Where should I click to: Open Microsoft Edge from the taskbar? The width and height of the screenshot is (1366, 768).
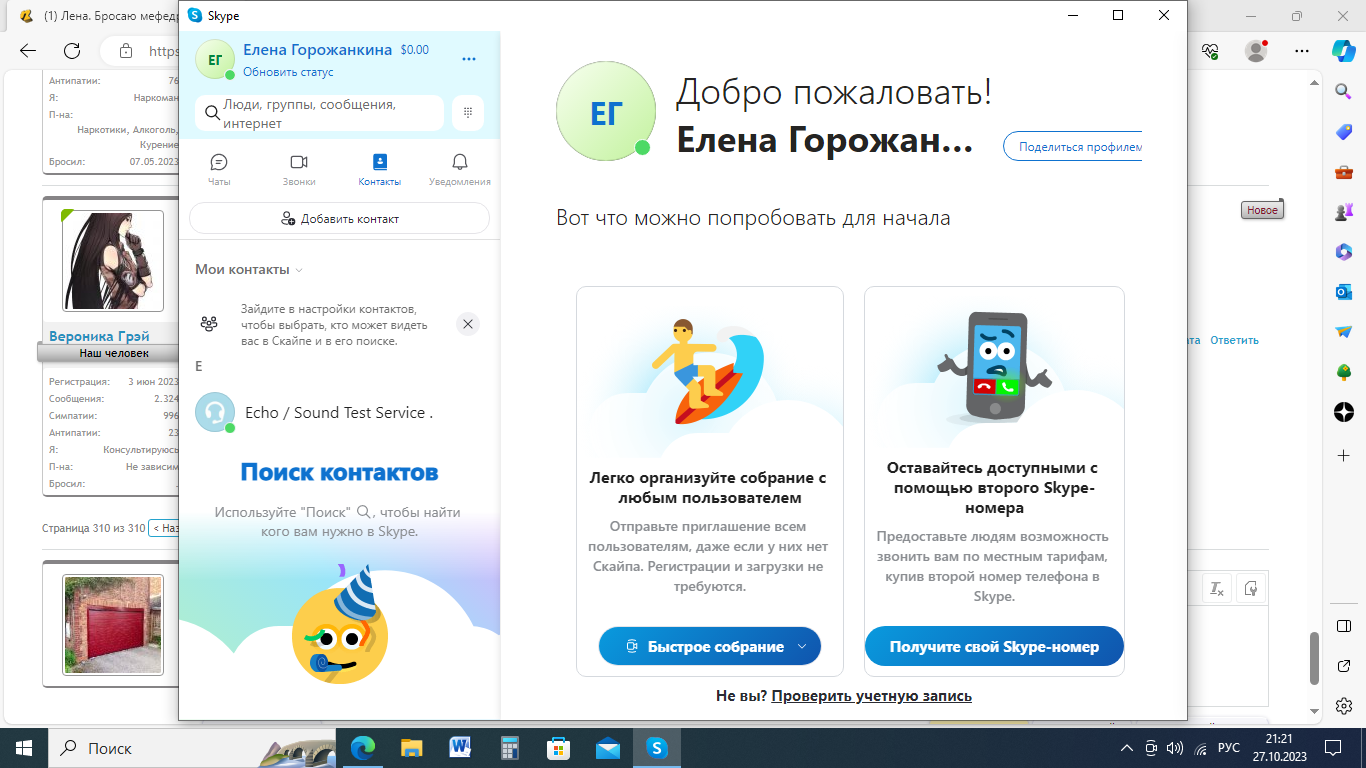click(363, 748)
